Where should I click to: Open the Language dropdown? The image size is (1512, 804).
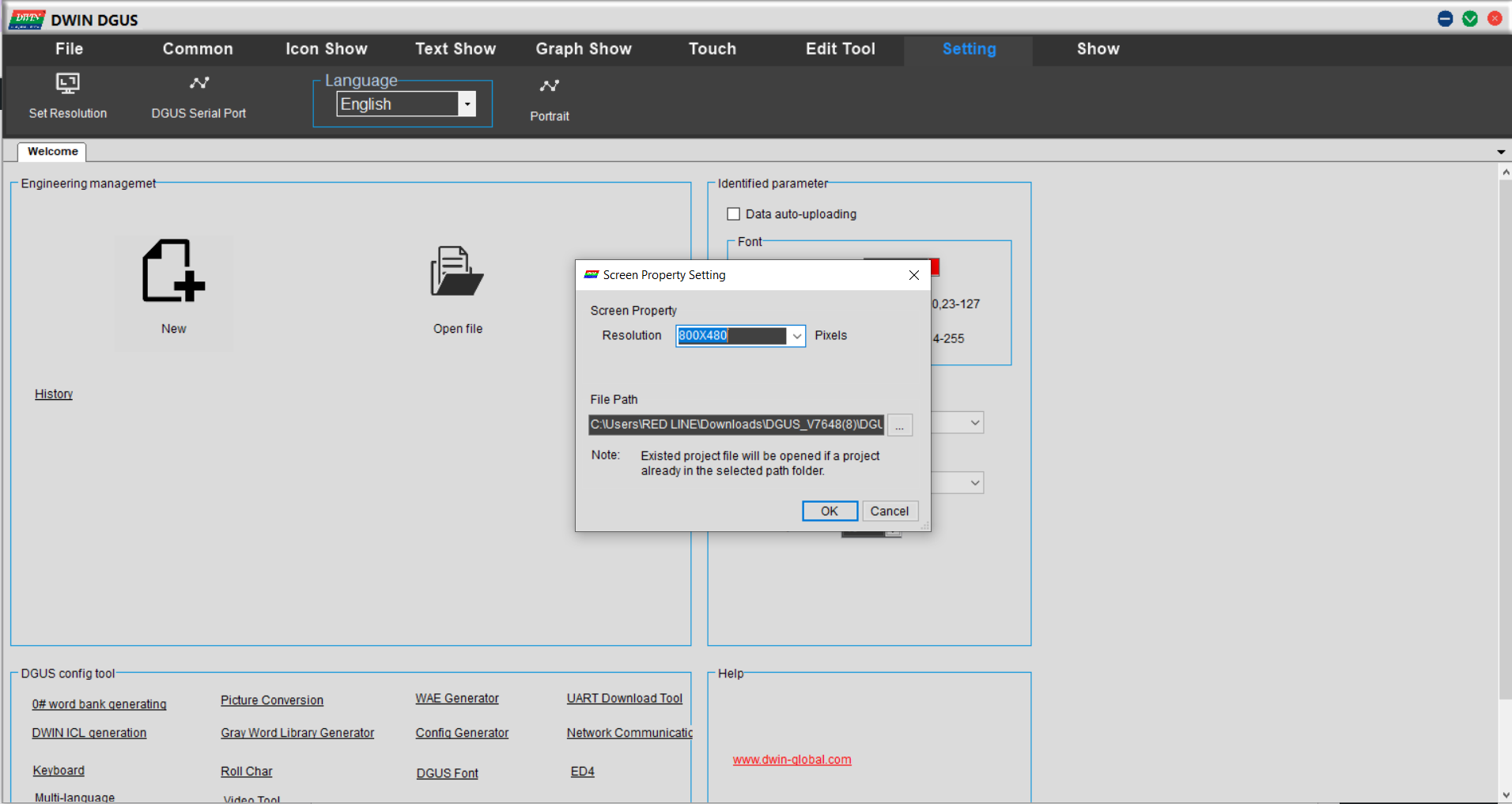[x=467, y=104]
